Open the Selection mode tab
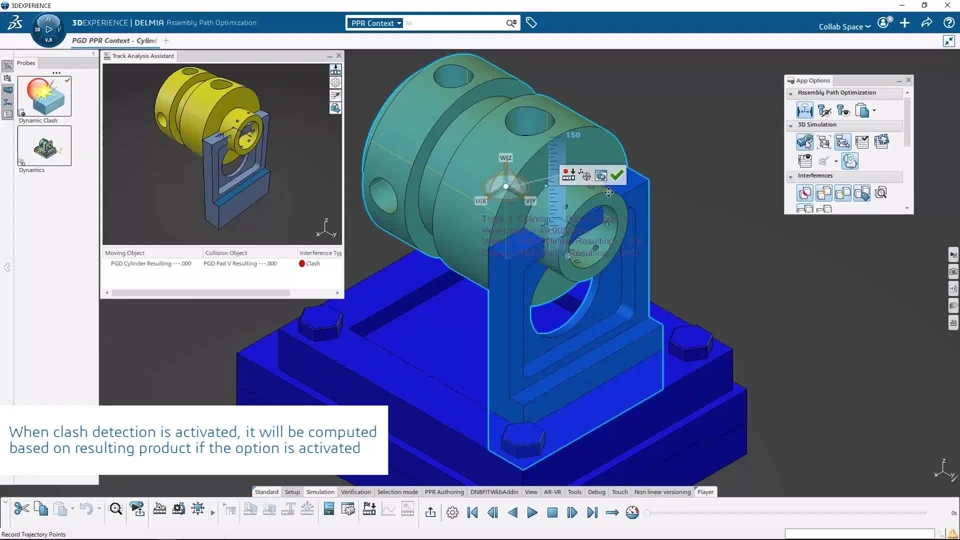Viewport: 960px width, 540px height. (x=397, y=492)
